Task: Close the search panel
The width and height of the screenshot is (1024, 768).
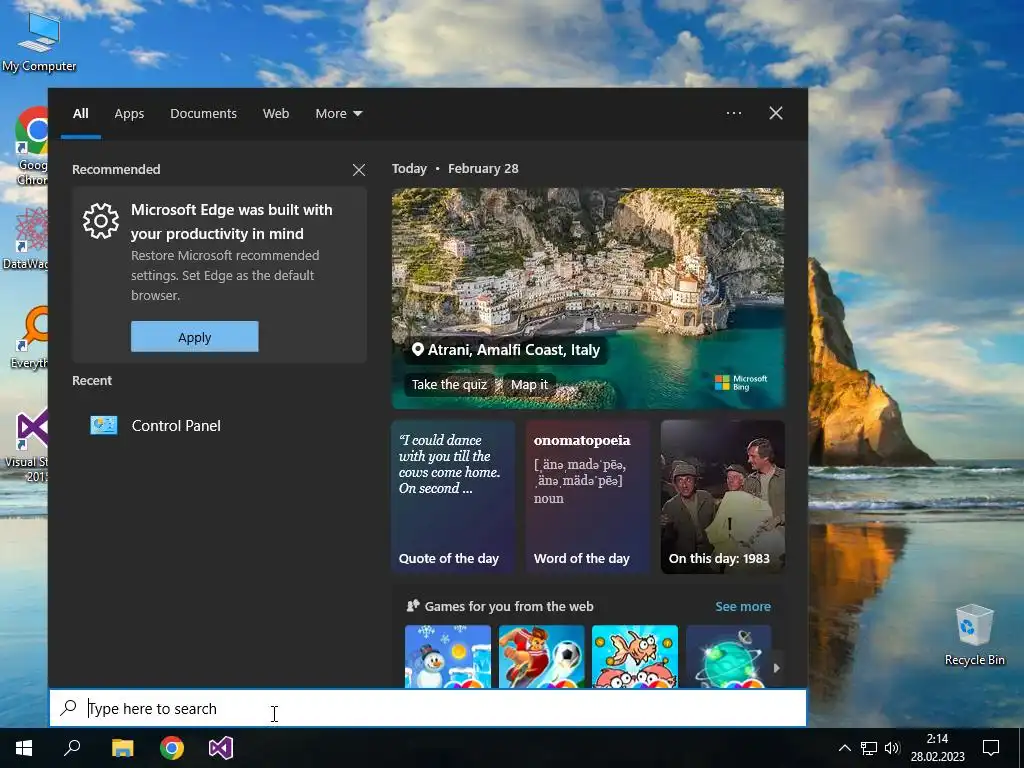Action: pyautogui.click(x=776, y=113)
